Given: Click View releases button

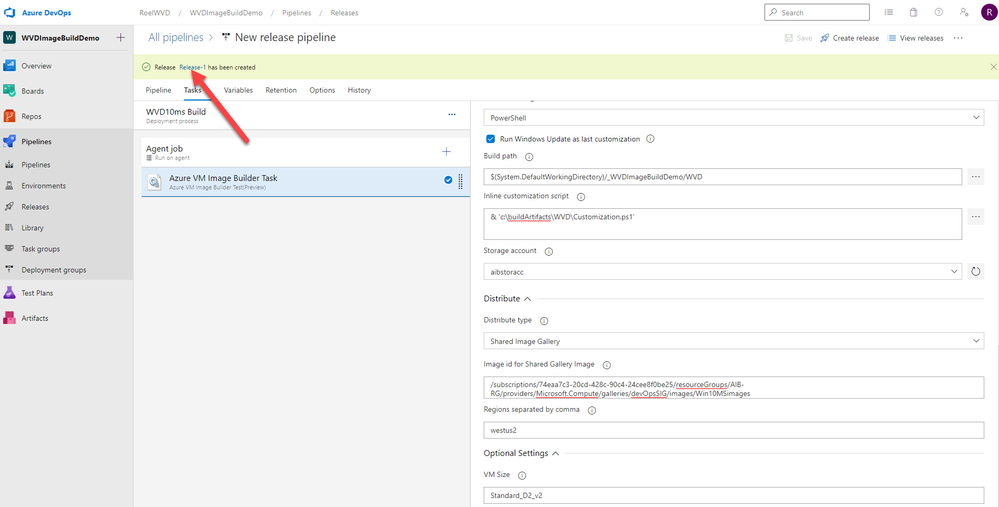Looking at the screenshot, I should [x=916, y=38].
